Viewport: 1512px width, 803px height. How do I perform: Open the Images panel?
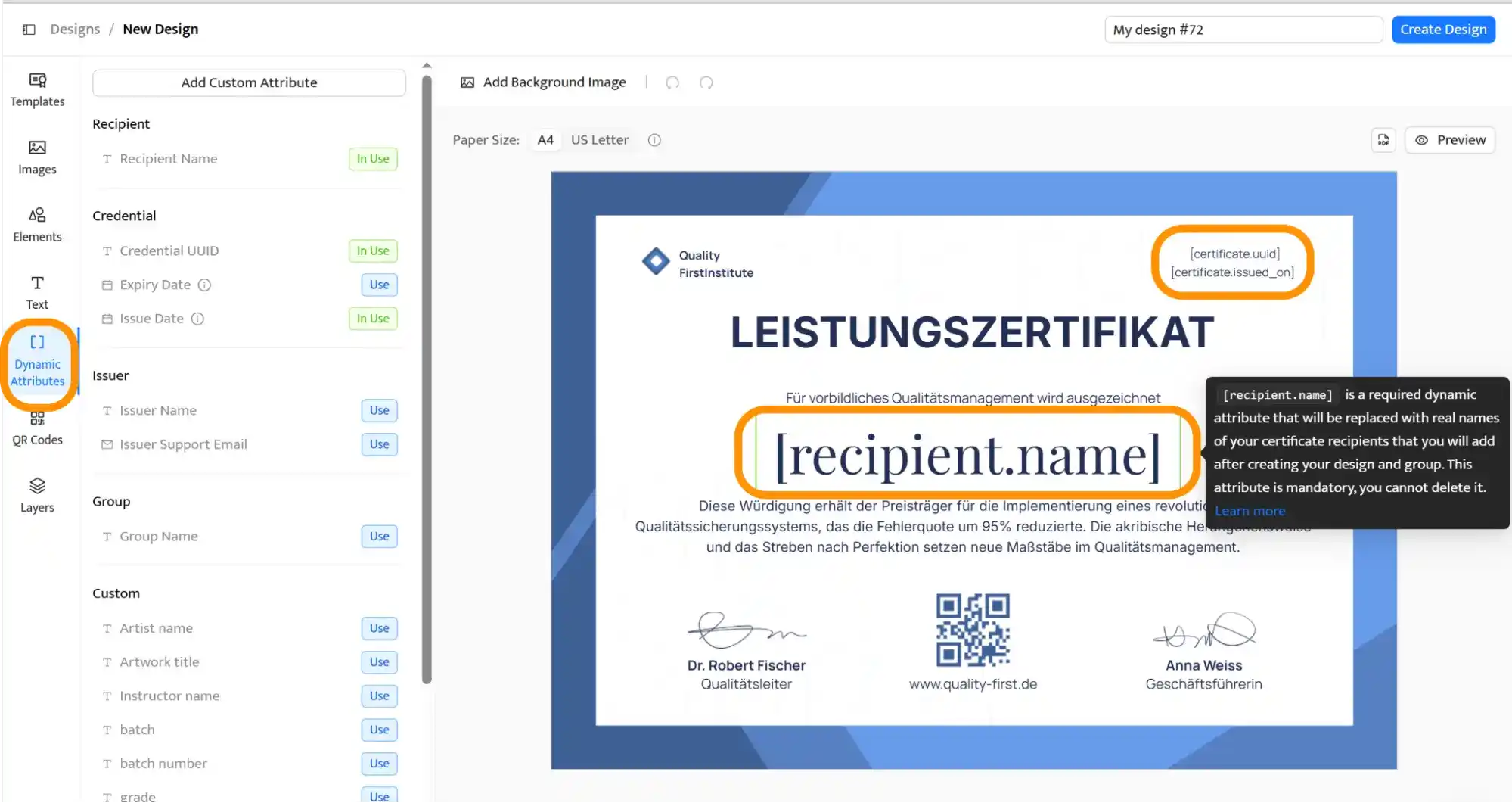pyautogui.click(x=36, y=157)
